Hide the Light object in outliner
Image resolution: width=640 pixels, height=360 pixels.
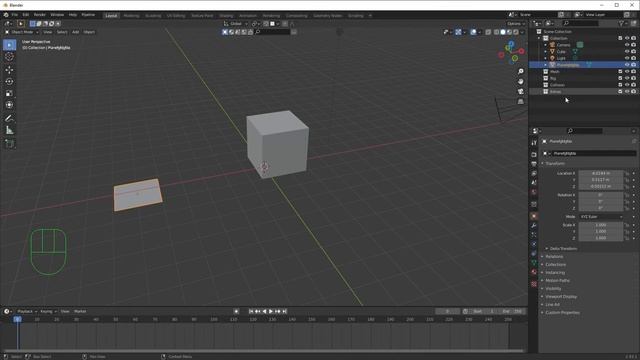(627, 58)
